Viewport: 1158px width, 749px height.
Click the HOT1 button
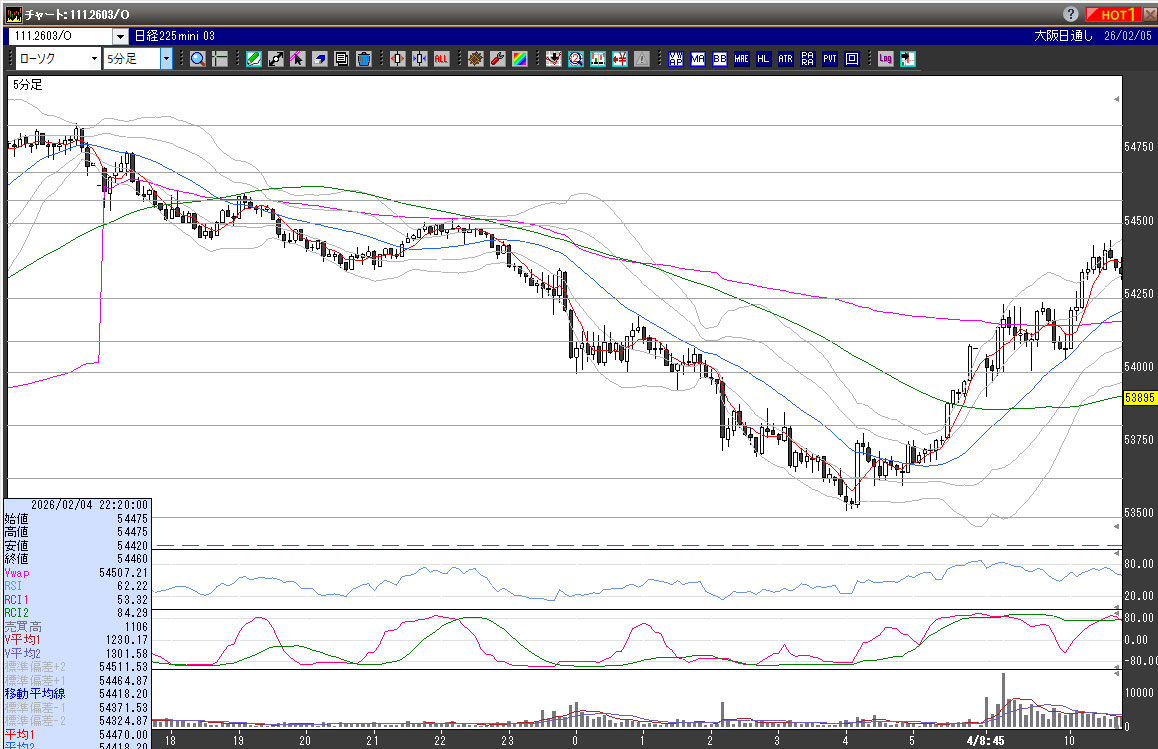pyautogui.click(x=1116, y=14)
